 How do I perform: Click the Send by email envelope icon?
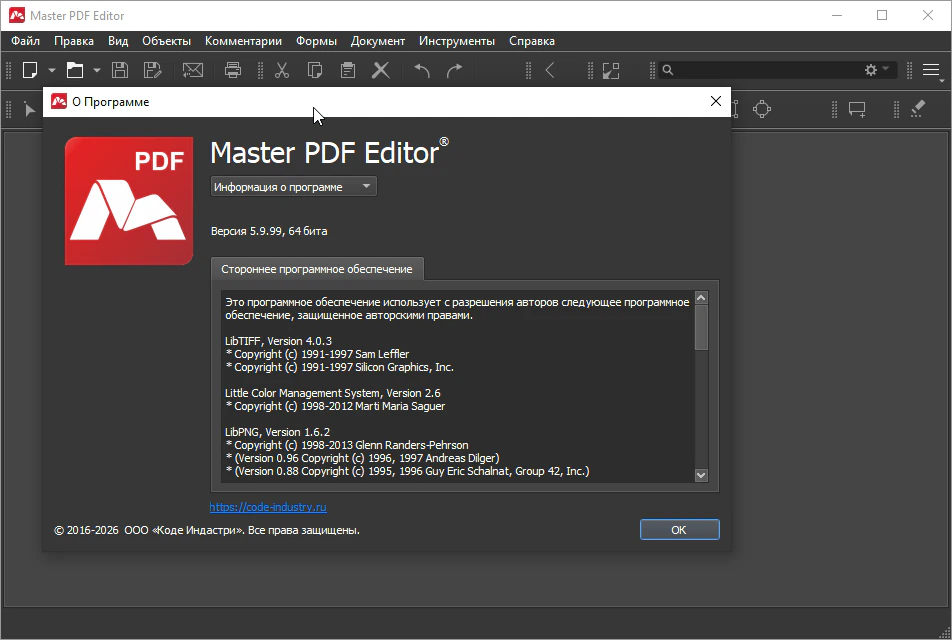tap(193, 70)
